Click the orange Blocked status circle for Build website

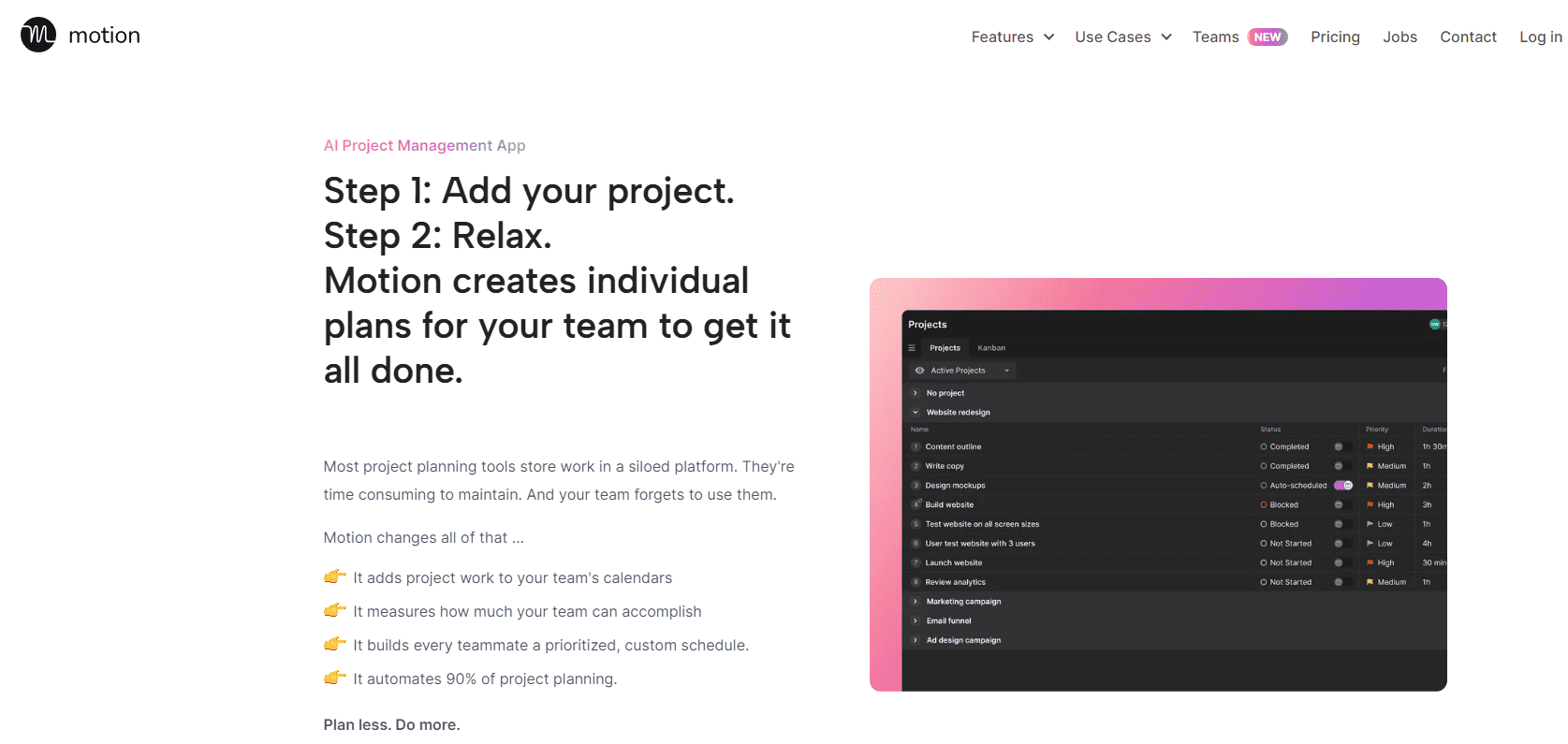tap(1264, 505)
